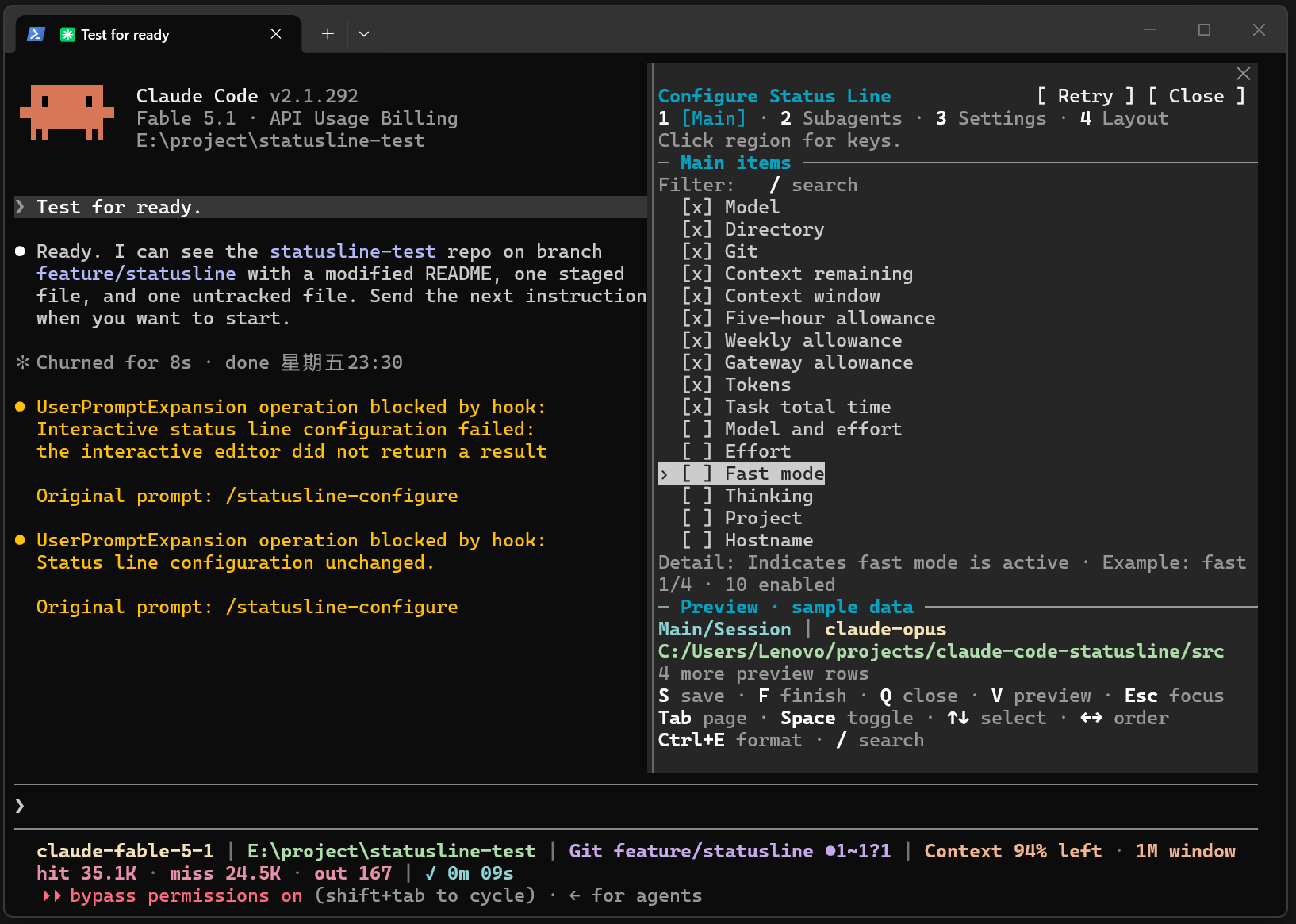Click the filter search field
This screenshot has width=1296, height=924.
814,185
